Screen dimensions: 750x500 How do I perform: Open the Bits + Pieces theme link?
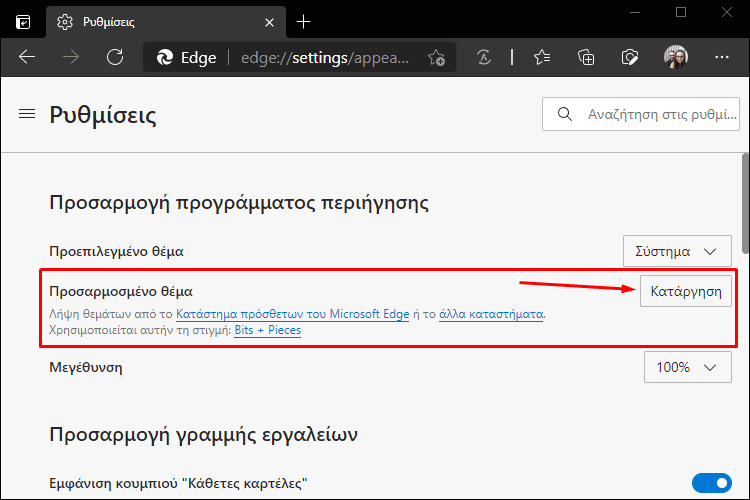coord(267,330)
